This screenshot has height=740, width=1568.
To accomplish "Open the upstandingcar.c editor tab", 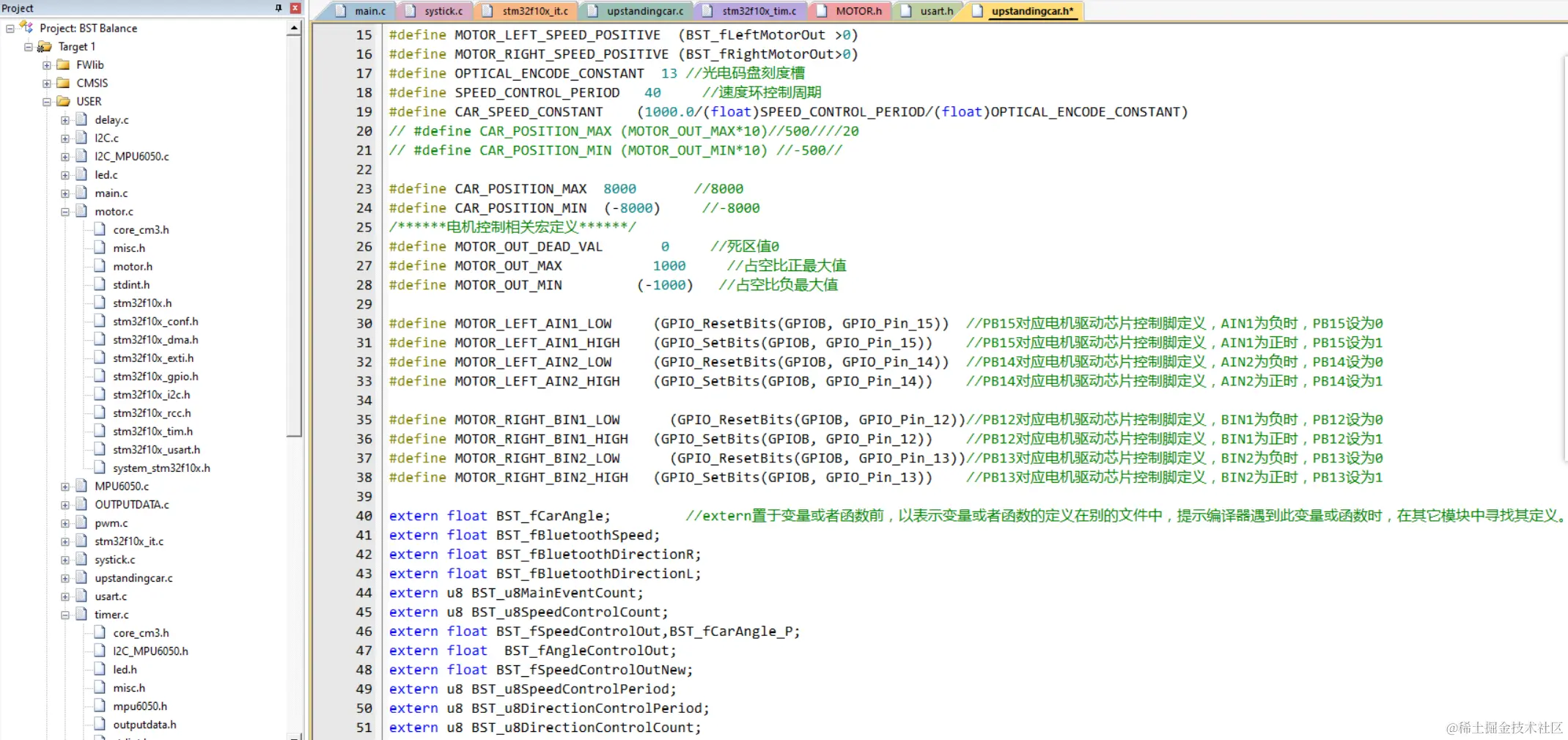I will coord(636,11).
